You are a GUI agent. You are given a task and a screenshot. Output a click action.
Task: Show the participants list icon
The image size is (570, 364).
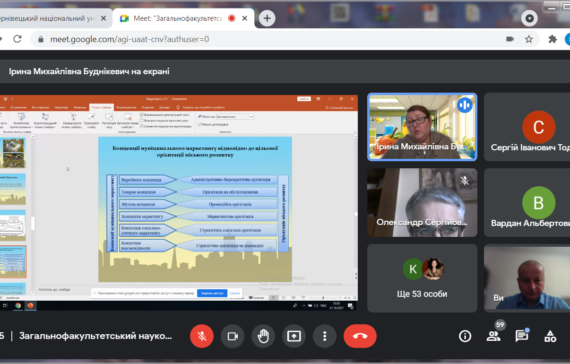pos(493,336)
